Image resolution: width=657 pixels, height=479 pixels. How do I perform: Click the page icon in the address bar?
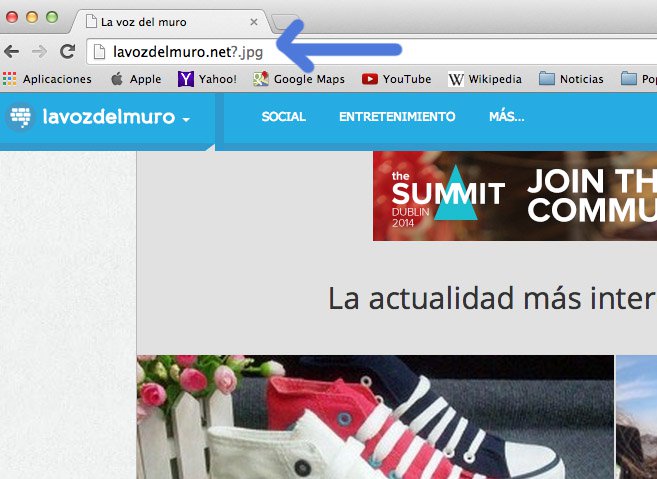(99, 52)
